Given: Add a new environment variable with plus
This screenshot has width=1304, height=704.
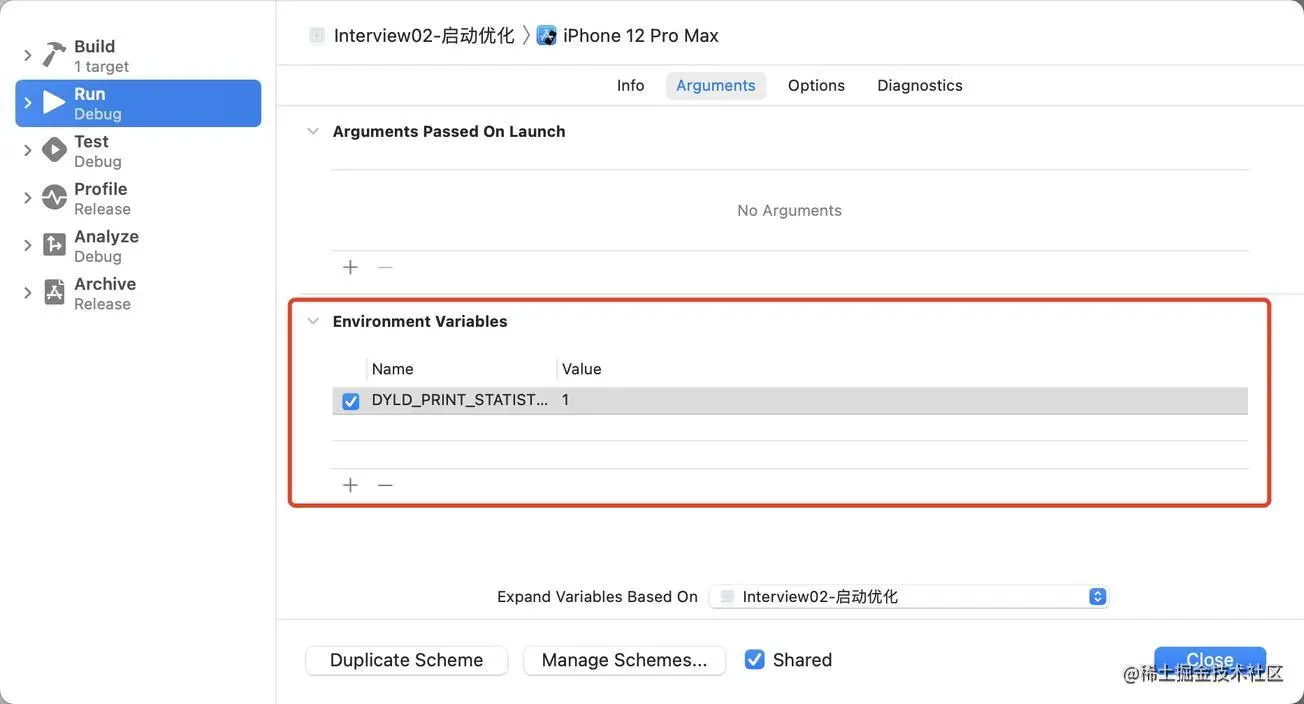Looking at the screenshot, I should coord(350,485).
